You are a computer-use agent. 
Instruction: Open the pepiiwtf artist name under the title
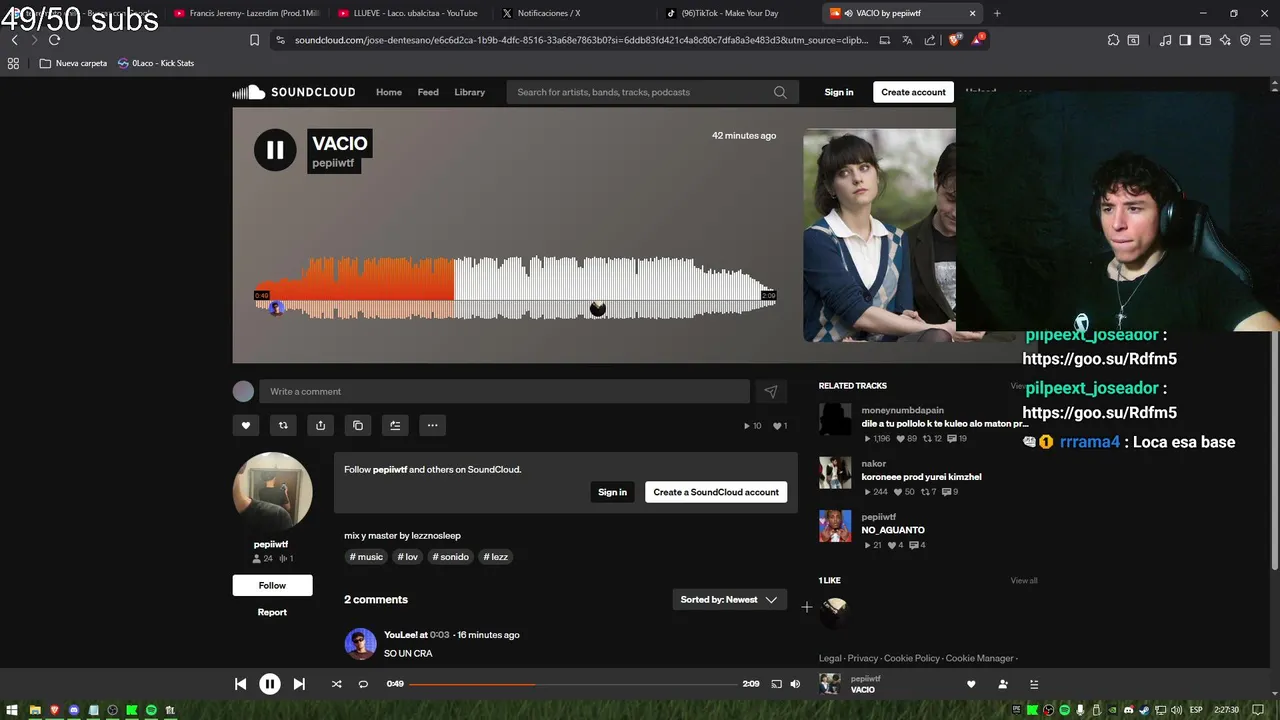point(333,164)
